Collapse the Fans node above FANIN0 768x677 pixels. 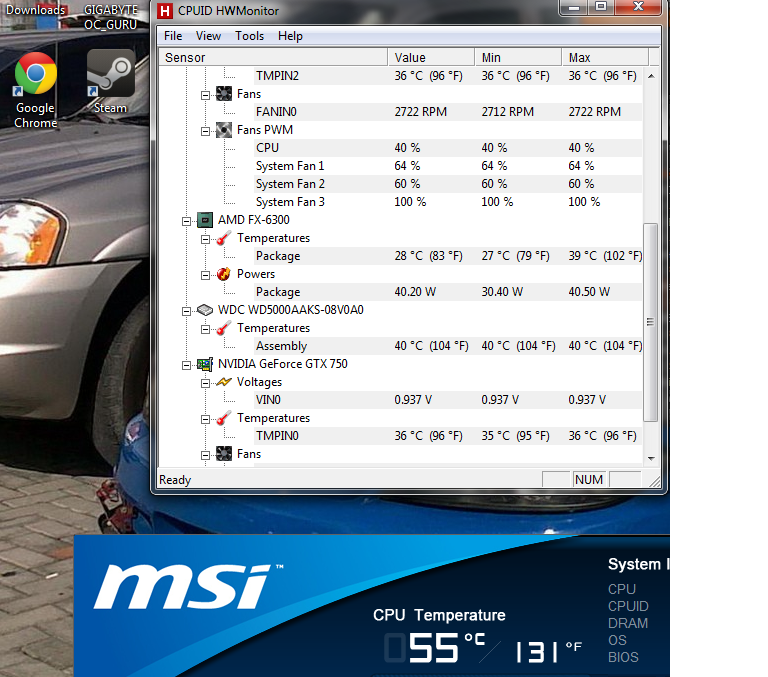click(205, 95)
